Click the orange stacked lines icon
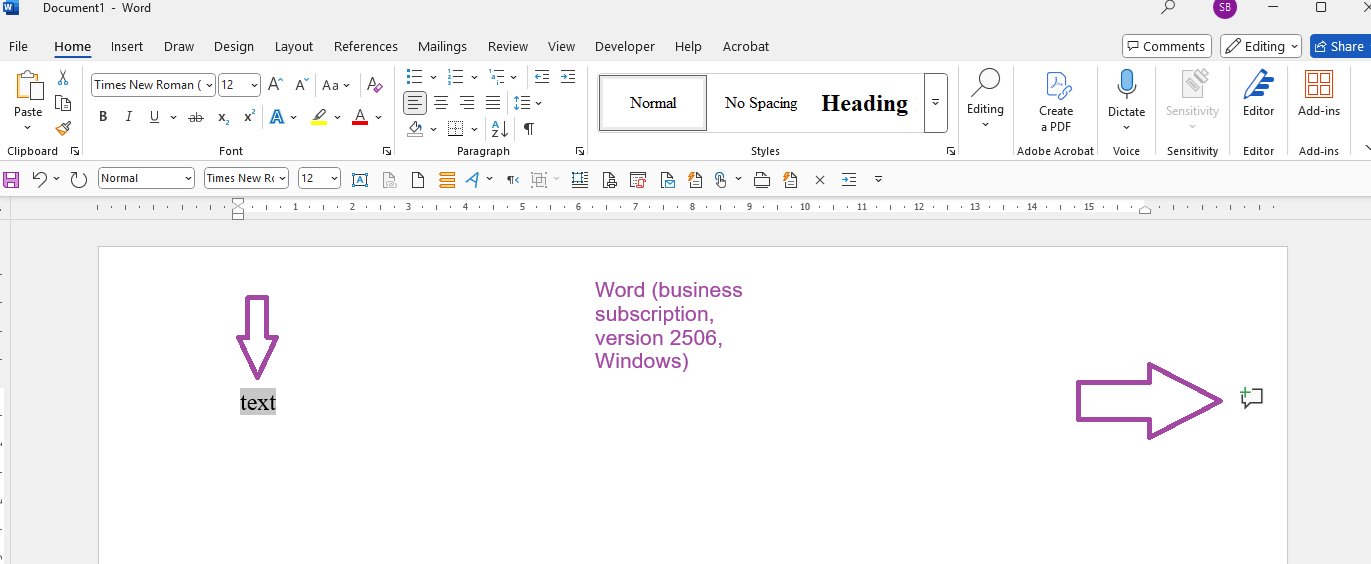Screen dimensions: 1371x564 pos(447,180)
